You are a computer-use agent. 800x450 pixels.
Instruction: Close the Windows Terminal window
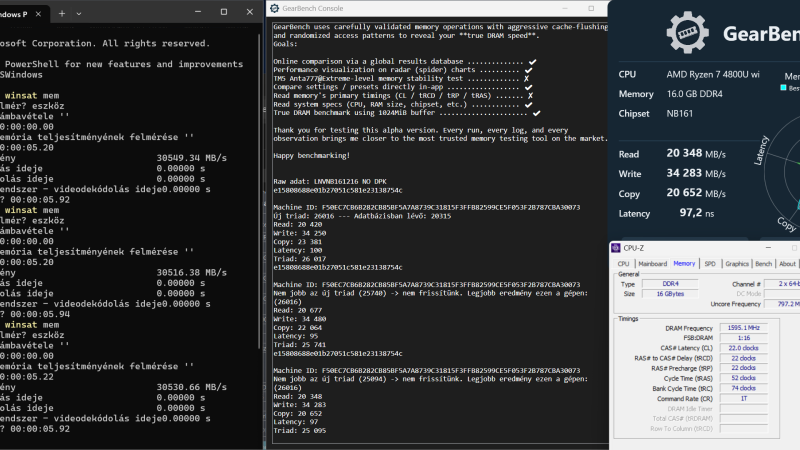[x=249, y=12]
